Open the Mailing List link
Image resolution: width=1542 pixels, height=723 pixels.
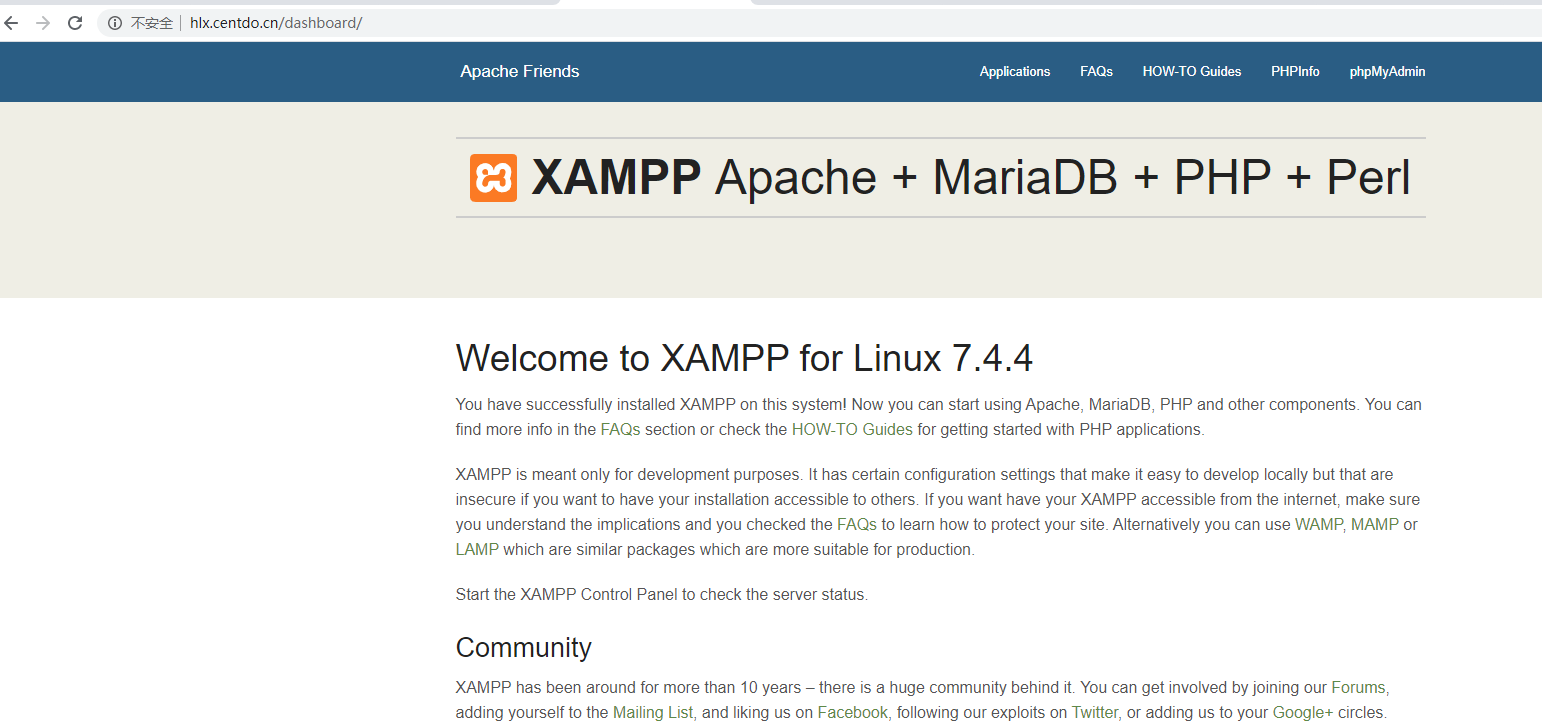pyautogui.click(x=654, y=712)
